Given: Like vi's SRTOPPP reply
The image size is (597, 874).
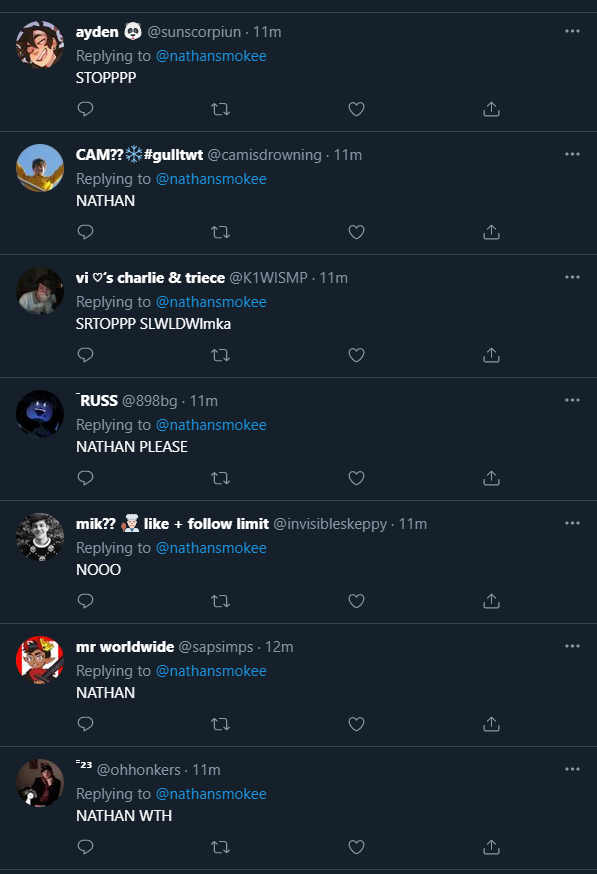Looking at the screenshot, I should 356,355.
